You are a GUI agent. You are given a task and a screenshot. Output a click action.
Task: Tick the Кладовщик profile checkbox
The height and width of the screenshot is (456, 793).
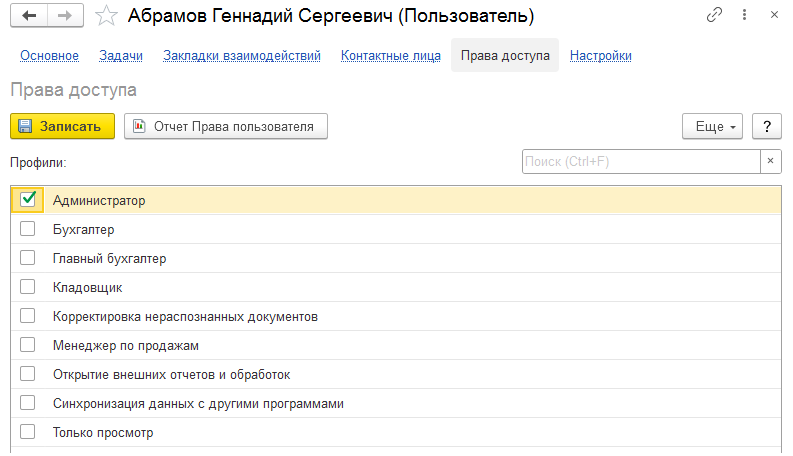[x=28, y=287]
